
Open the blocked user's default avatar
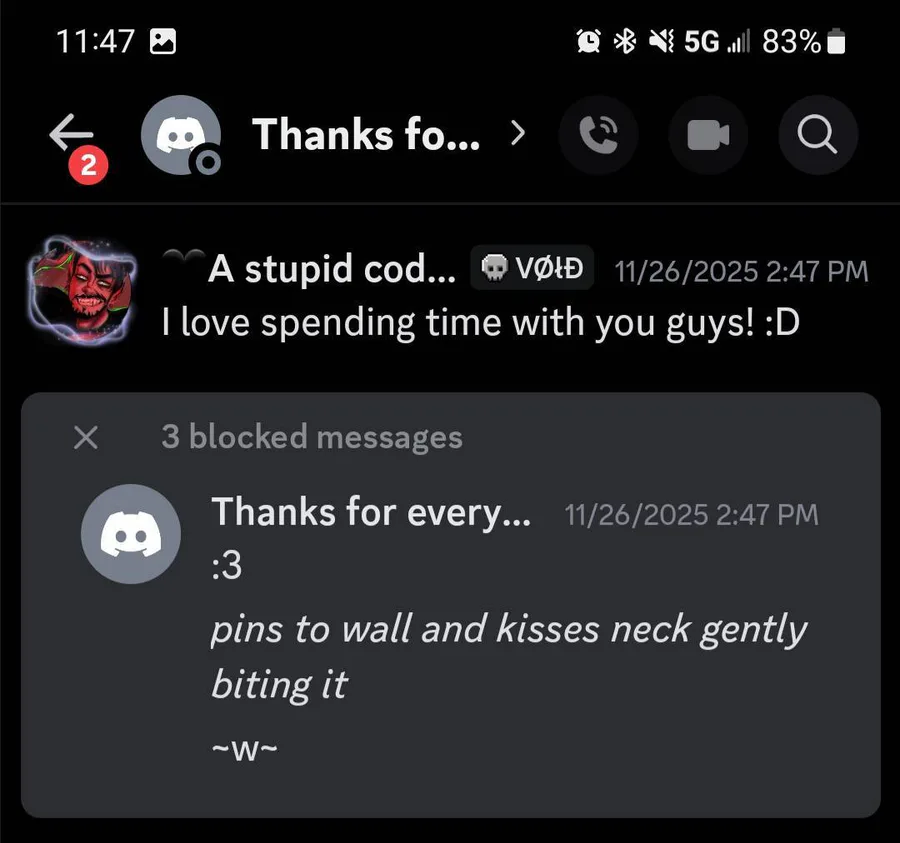(131, 534)
